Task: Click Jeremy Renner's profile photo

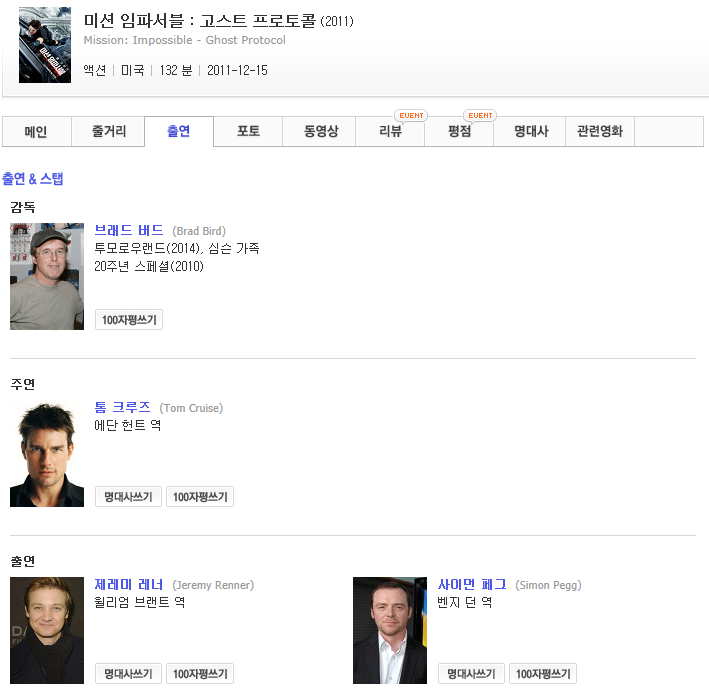Action: pos(47,630)
